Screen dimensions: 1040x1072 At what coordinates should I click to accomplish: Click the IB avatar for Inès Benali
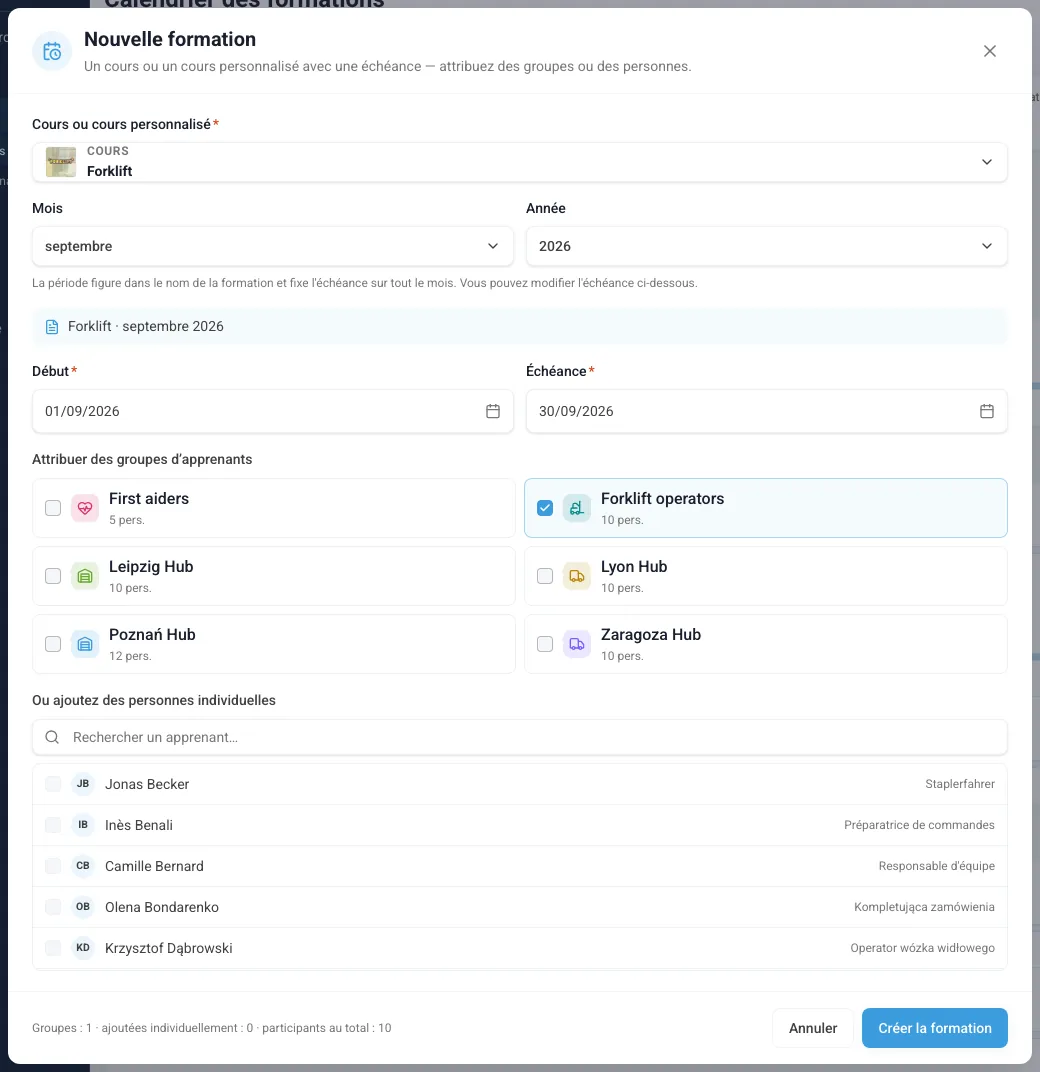tap(83, 825)
